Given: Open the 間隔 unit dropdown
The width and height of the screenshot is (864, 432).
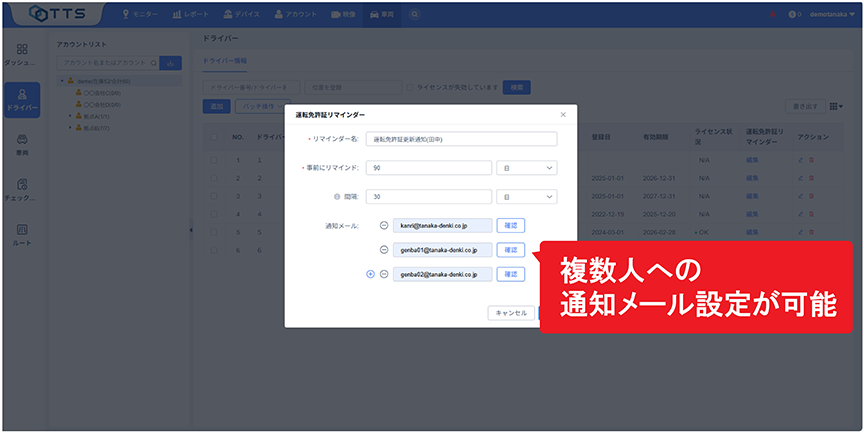Looking at the screenshot, I should coord(526,197).
